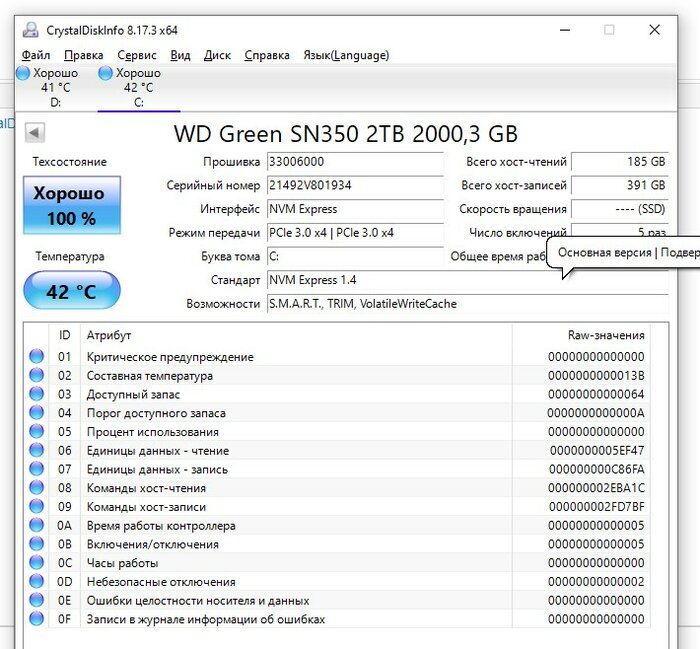
Task: Click the Интерфейс field NVM Express
Action: pyautogui.click(x=355, y=209)
